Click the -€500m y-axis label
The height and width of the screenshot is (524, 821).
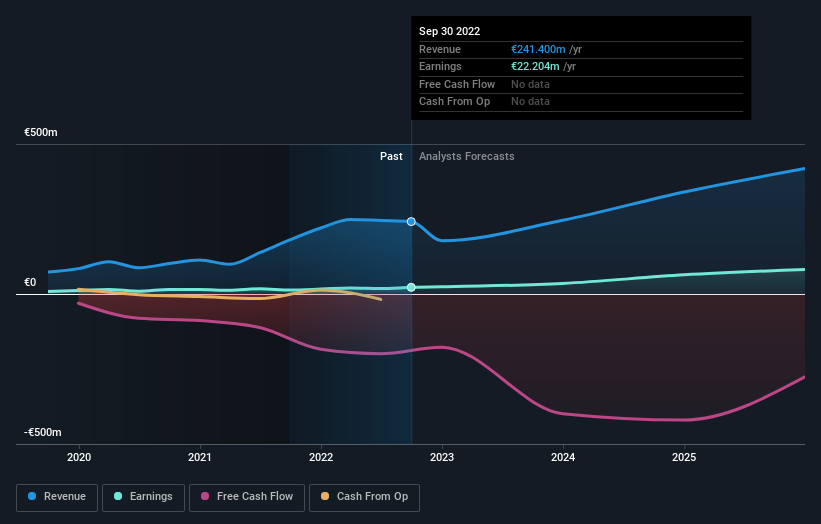(42, 432)
